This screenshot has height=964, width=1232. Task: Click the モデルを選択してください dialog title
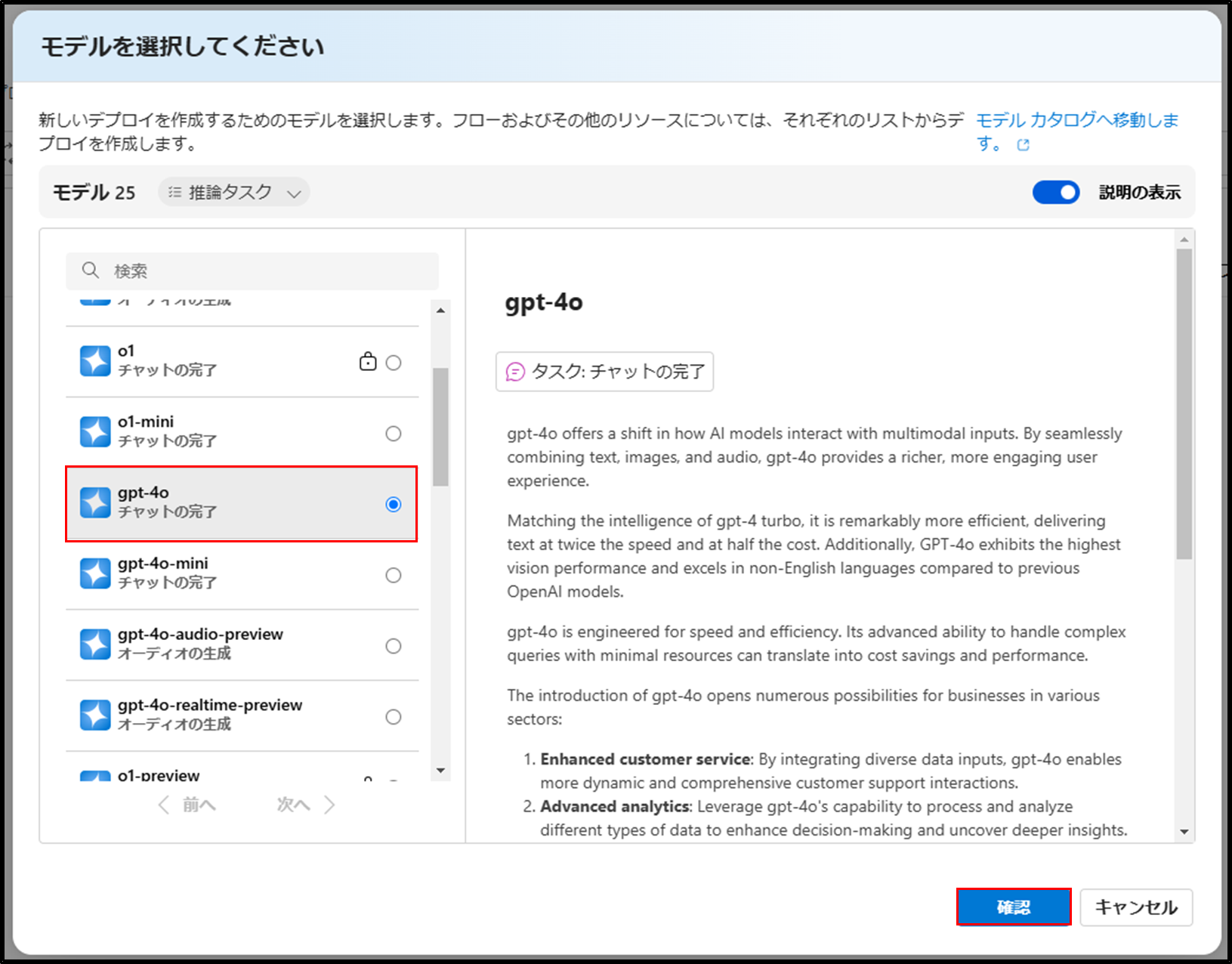(183, 47)
